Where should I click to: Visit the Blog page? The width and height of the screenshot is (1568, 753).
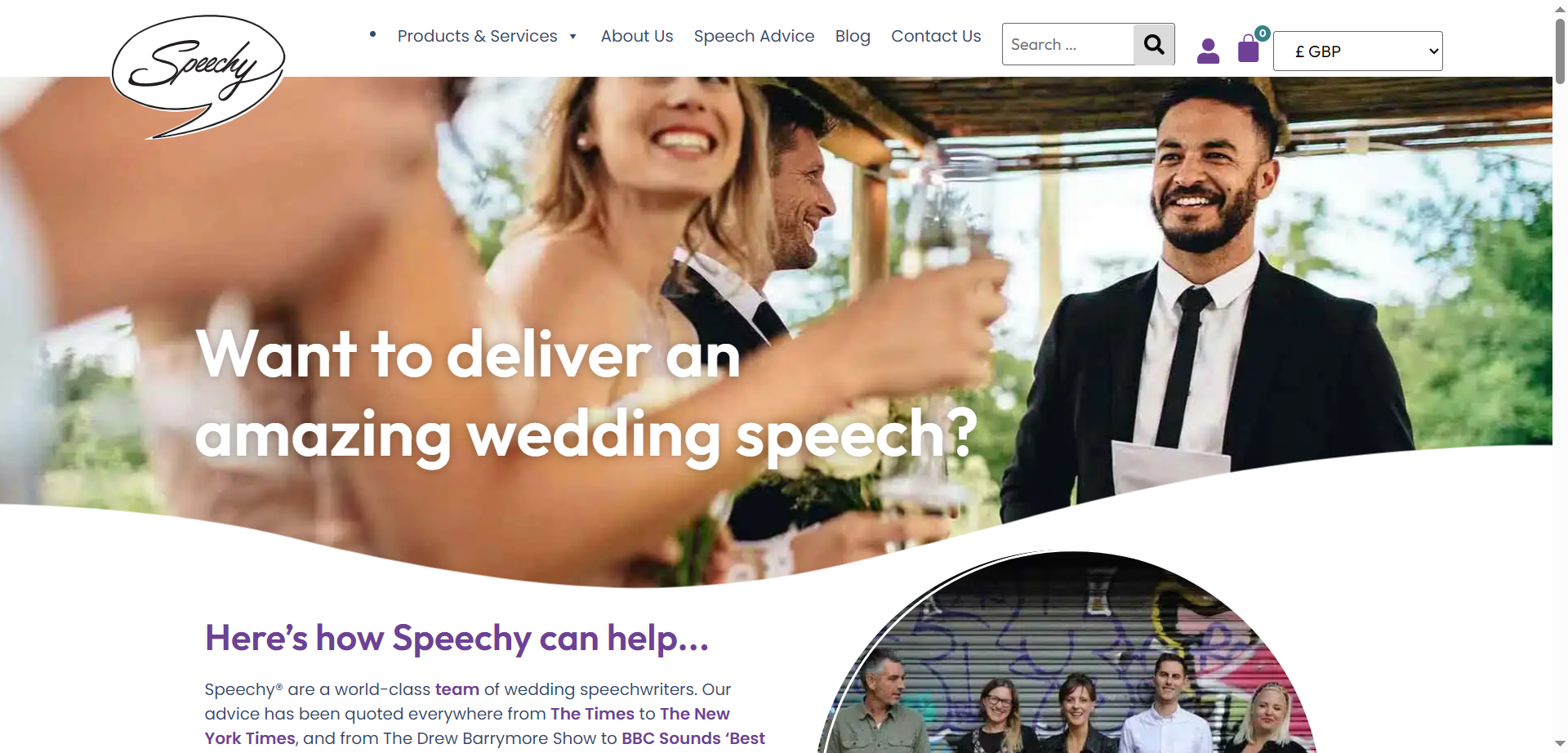point(853,36)
